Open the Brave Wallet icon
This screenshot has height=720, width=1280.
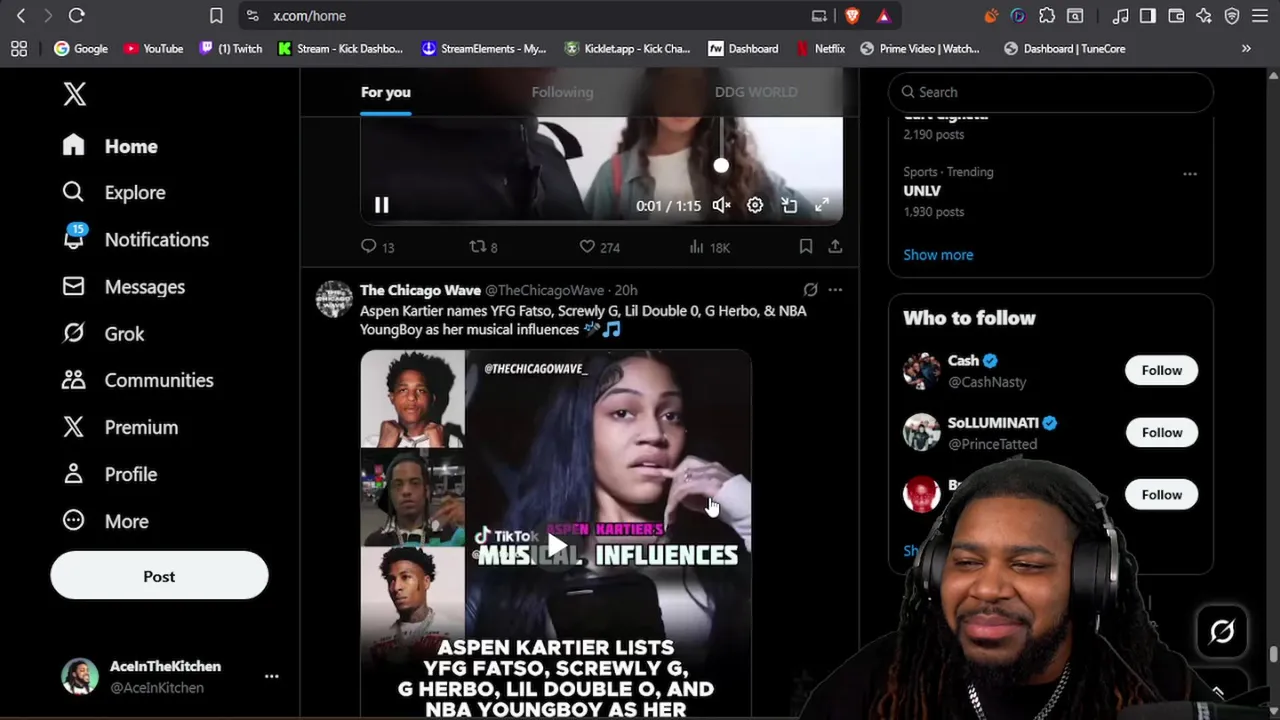pos(1176,16)
